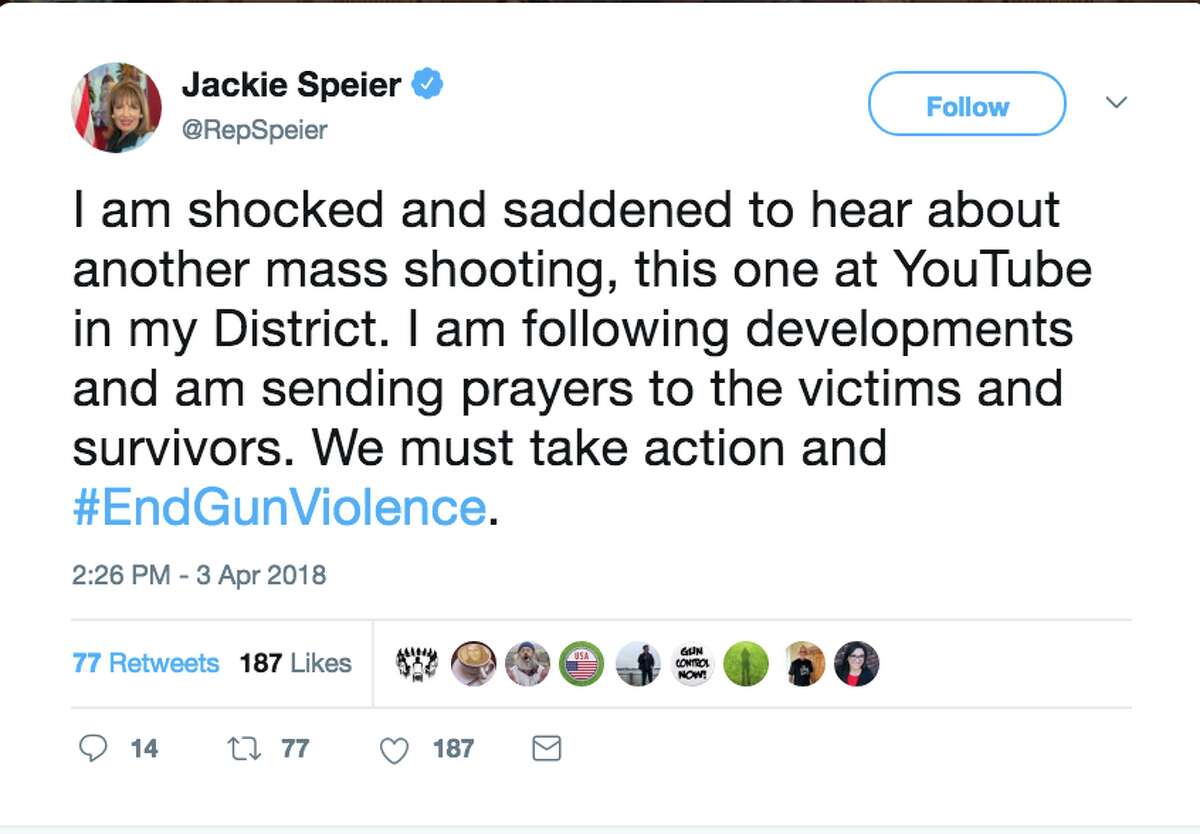View the 187 Likes list
Viewport: 1200px width, 834px height.
(x=295, y=663)
